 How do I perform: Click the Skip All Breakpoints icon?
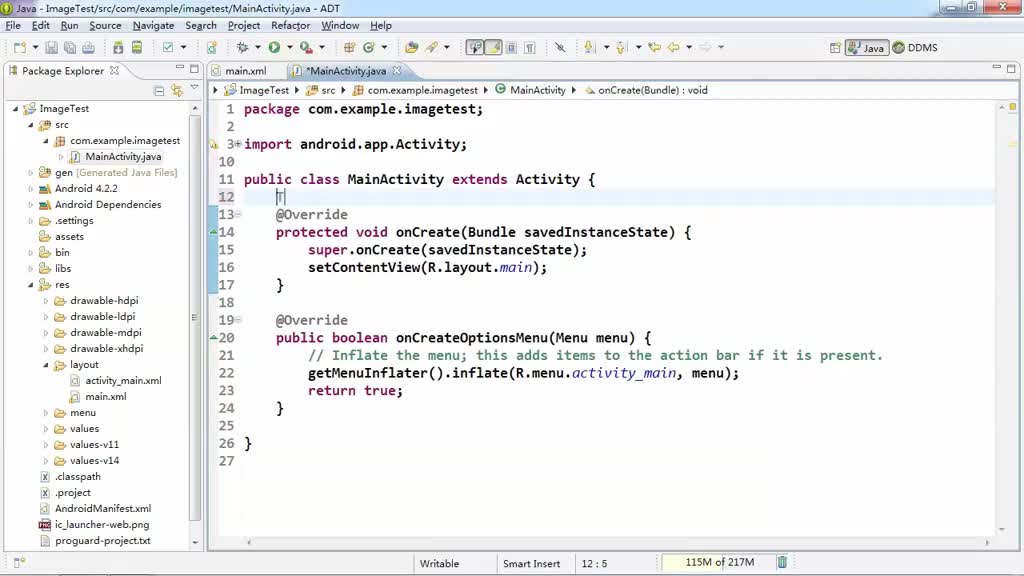coord(560,48)
